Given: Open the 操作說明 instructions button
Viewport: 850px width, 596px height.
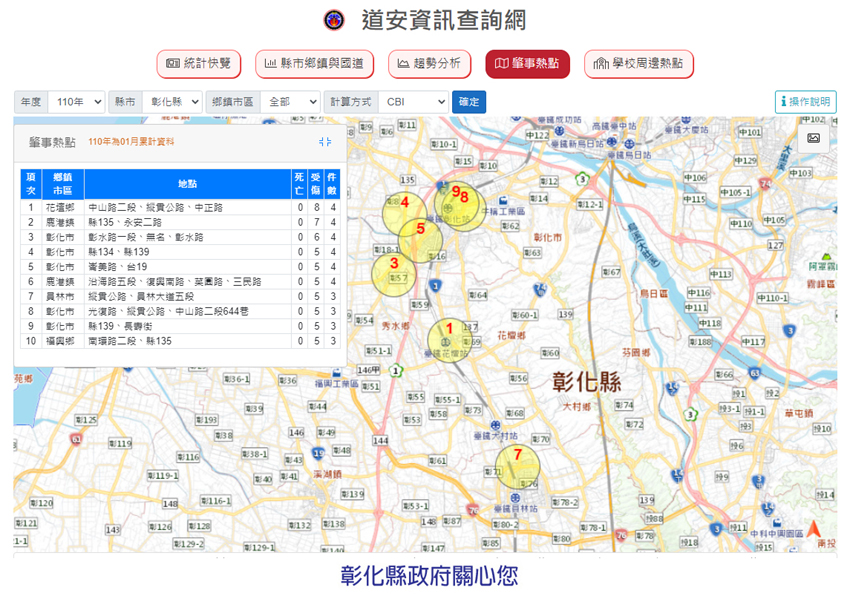Looking at the screenshot, I should pos(805,102).
